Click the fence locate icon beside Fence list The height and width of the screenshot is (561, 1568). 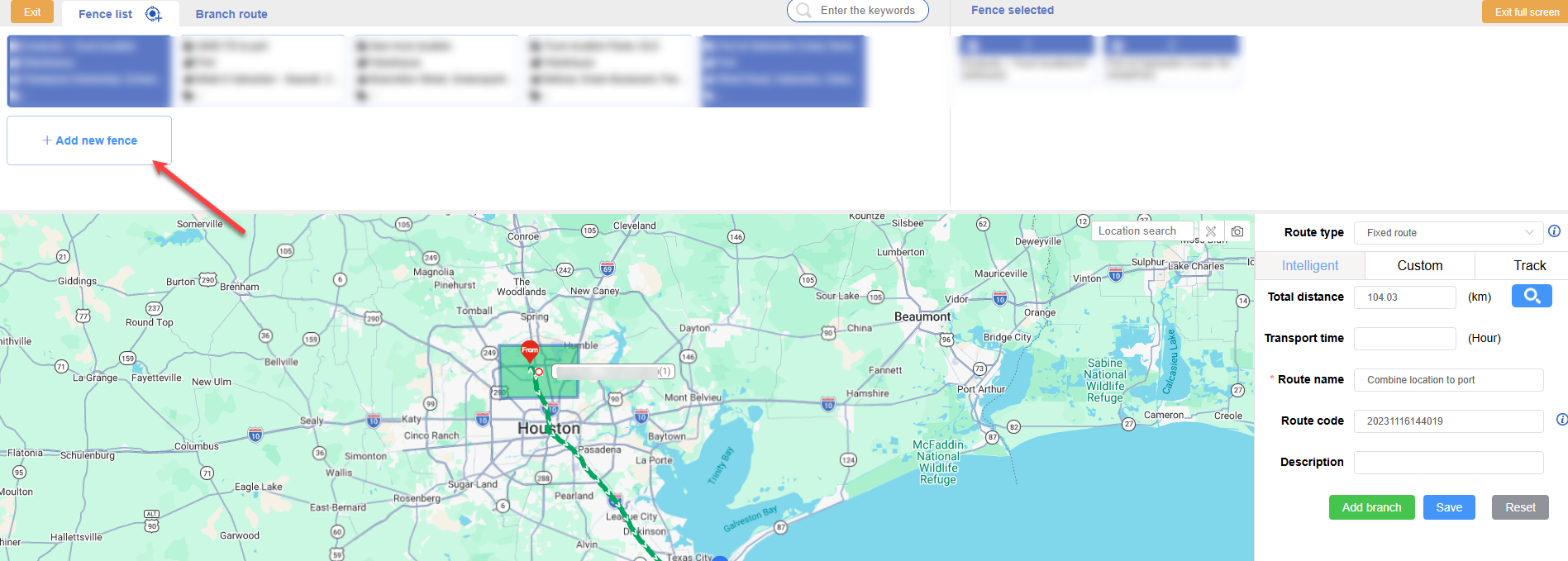[x=153, y=14]
